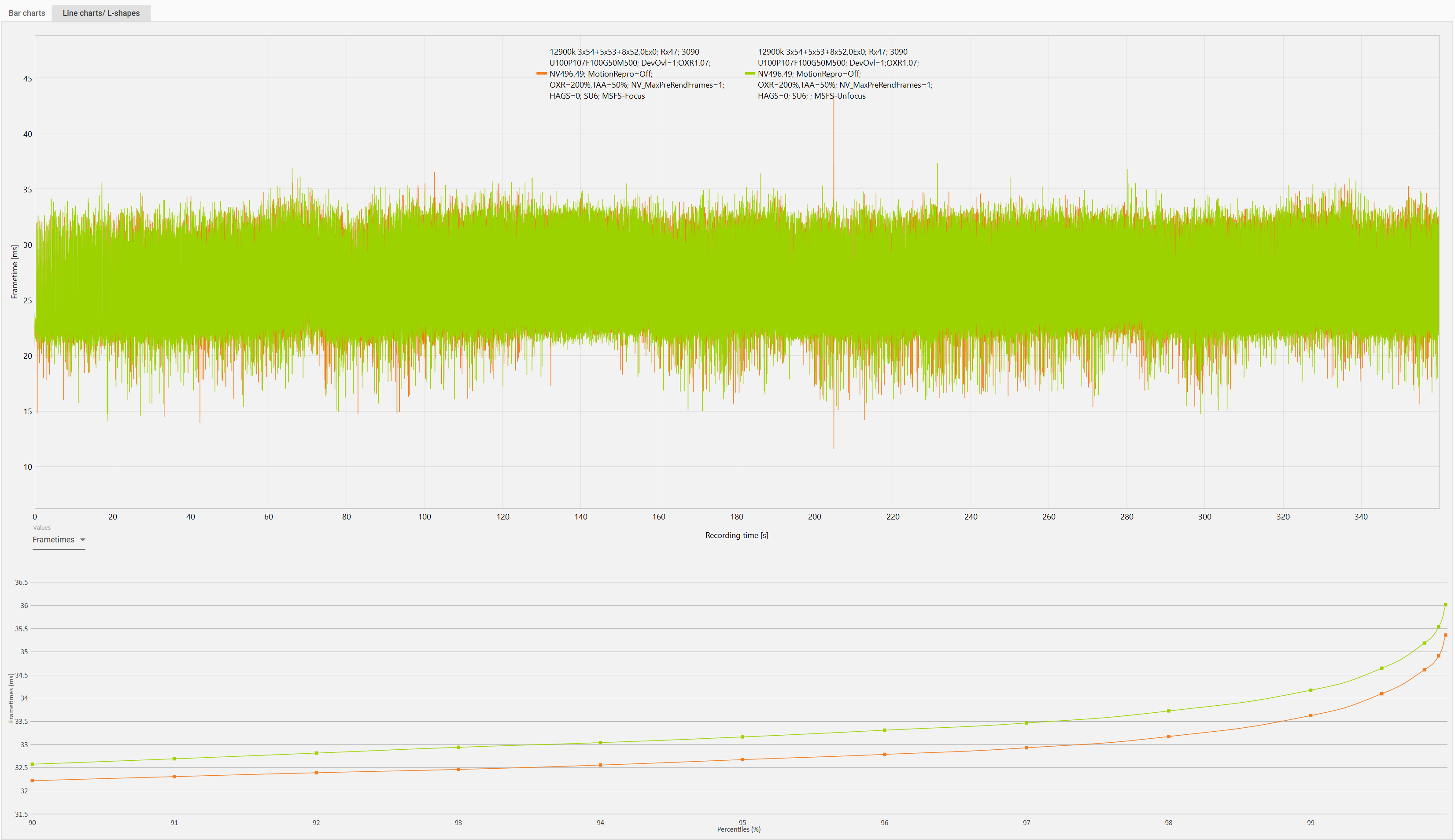Image resolution: width=1455 pixels, height=840 pixels.
Task: Click the Frametime [ms] vertical axis title
Action: (15, 272)
